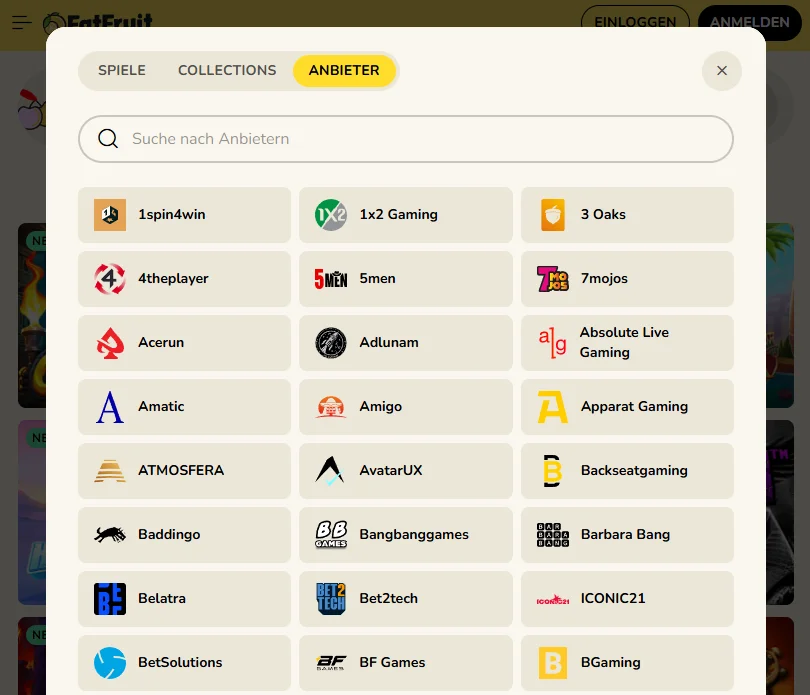Click the BF Games logo icon
Image resolution: width=810 pixels, height=695 pixels.
point(331,663)
